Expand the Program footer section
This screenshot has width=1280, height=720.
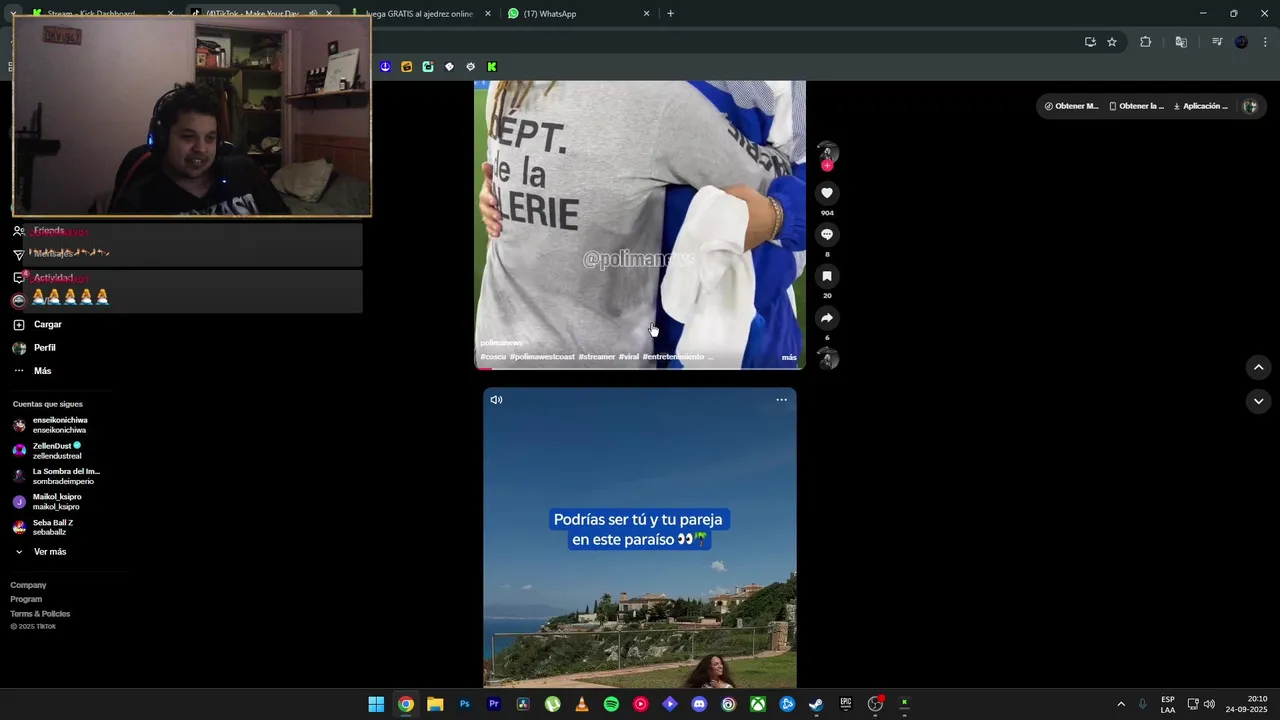[x=26, y=599]
